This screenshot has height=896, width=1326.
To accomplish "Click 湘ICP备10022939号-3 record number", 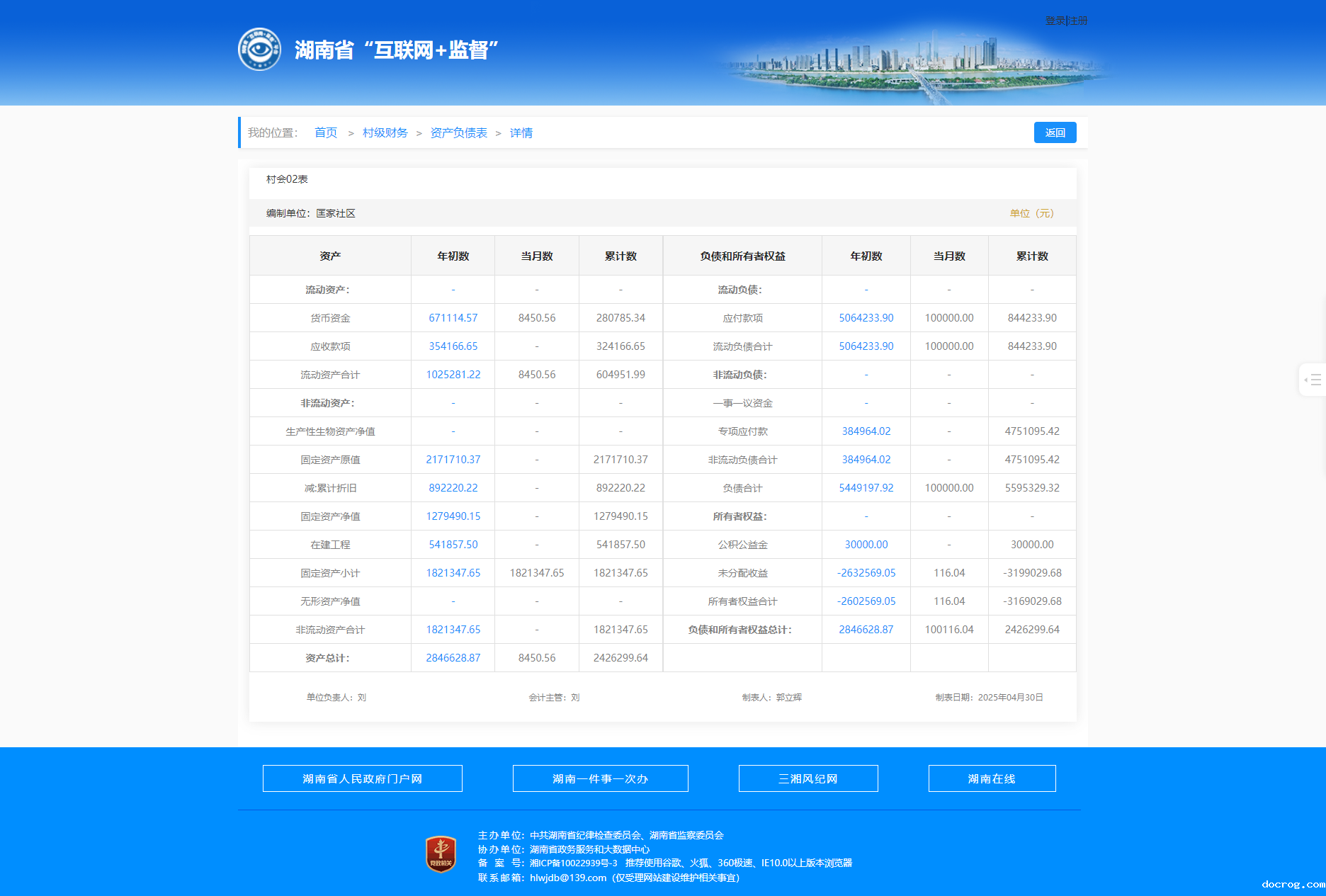I will pos(573,863).
